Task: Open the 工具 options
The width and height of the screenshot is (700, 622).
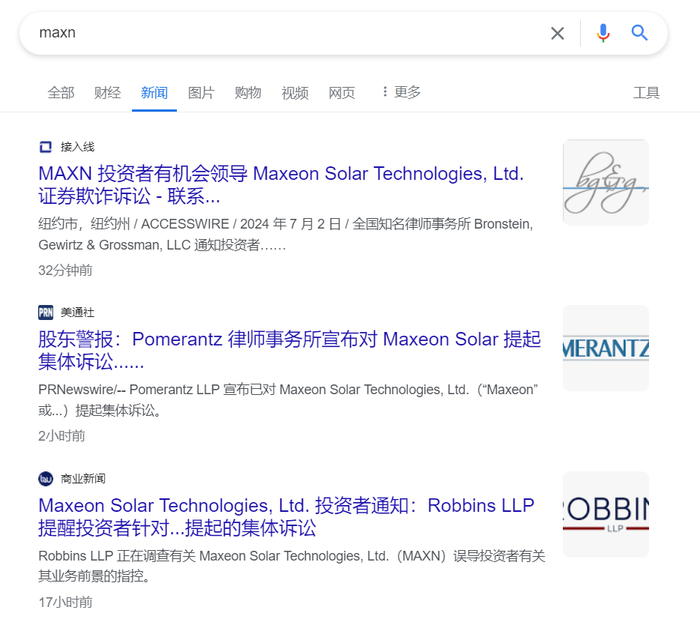Action: pyautogui.click(x=646, y=93)
